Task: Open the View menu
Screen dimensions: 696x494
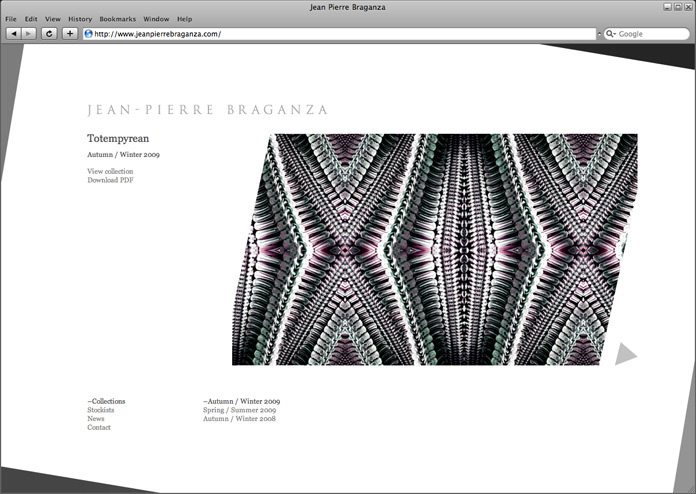Action: (x=53, y=19)
